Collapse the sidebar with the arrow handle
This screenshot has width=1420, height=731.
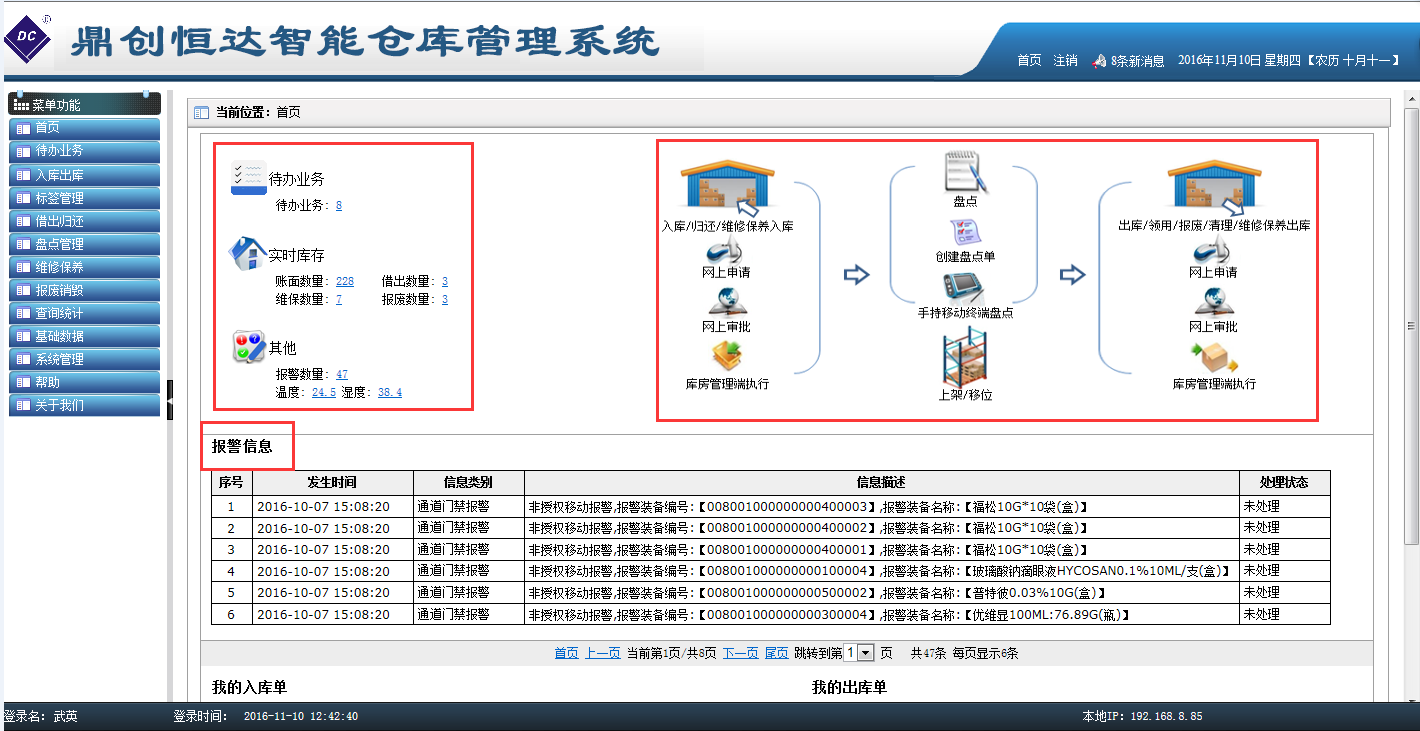pos(170,401)
